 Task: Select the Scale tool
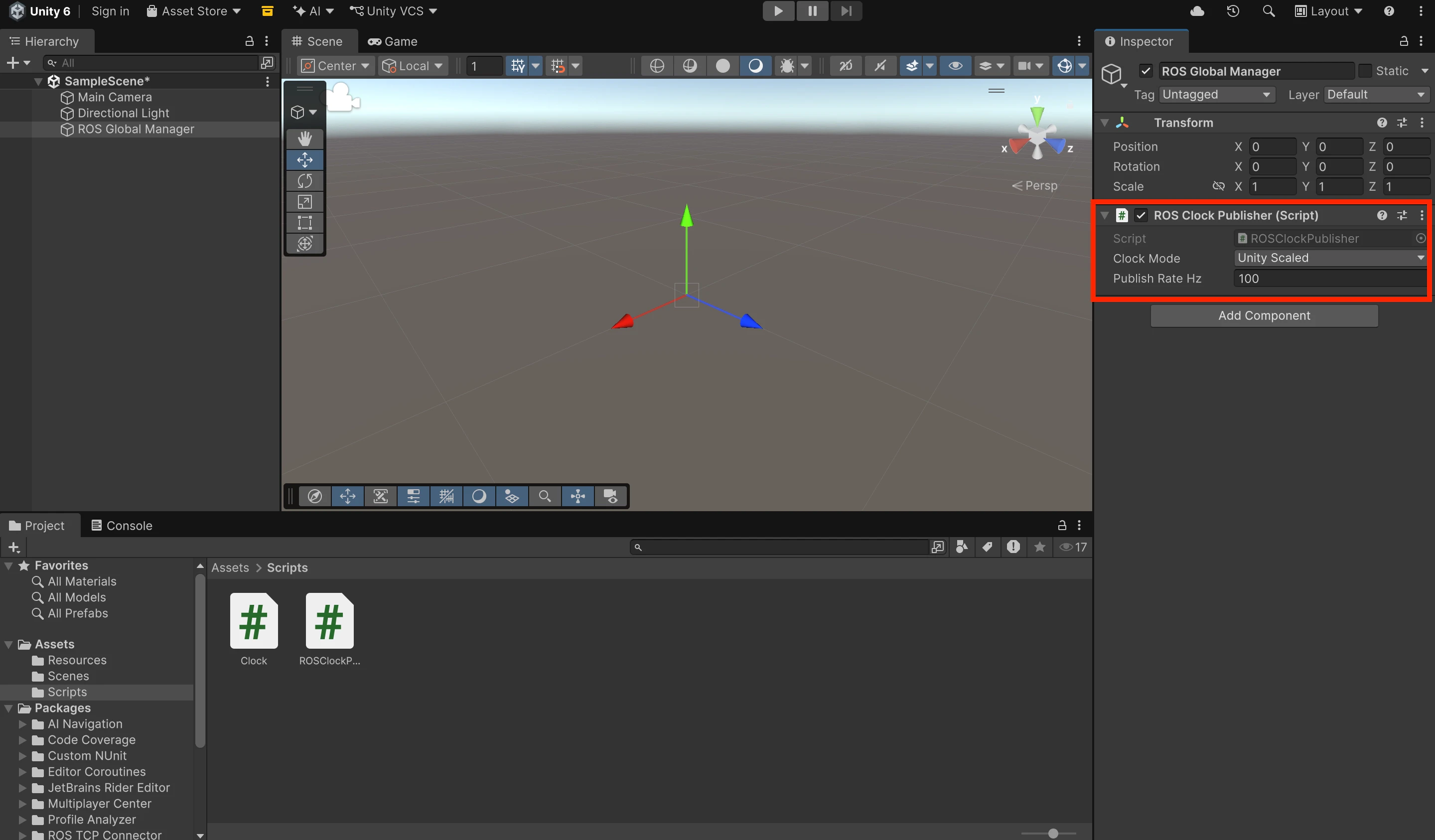pyautogui.click(x=304, y=202)
